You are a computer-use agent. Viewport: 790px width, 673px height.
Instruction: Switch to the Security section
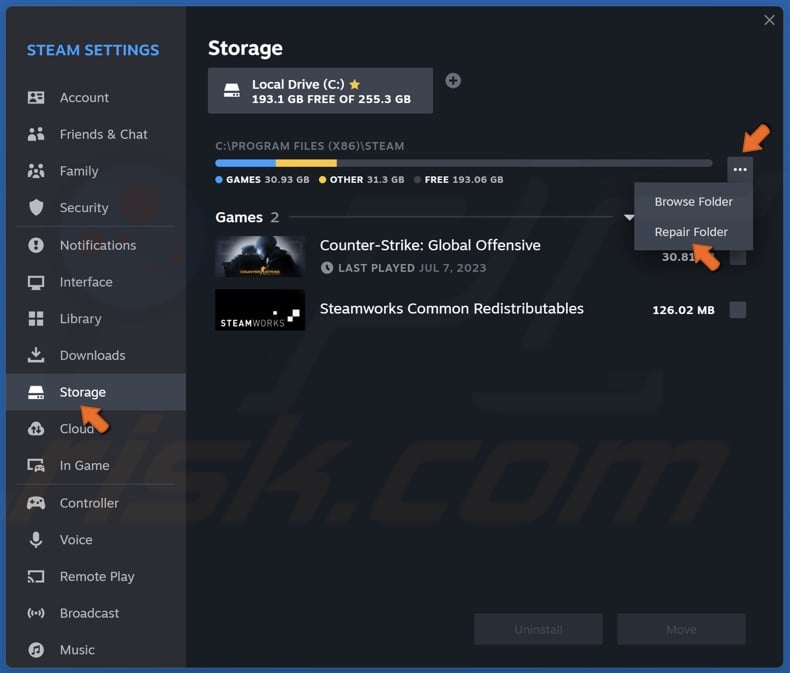click(96, 208)
